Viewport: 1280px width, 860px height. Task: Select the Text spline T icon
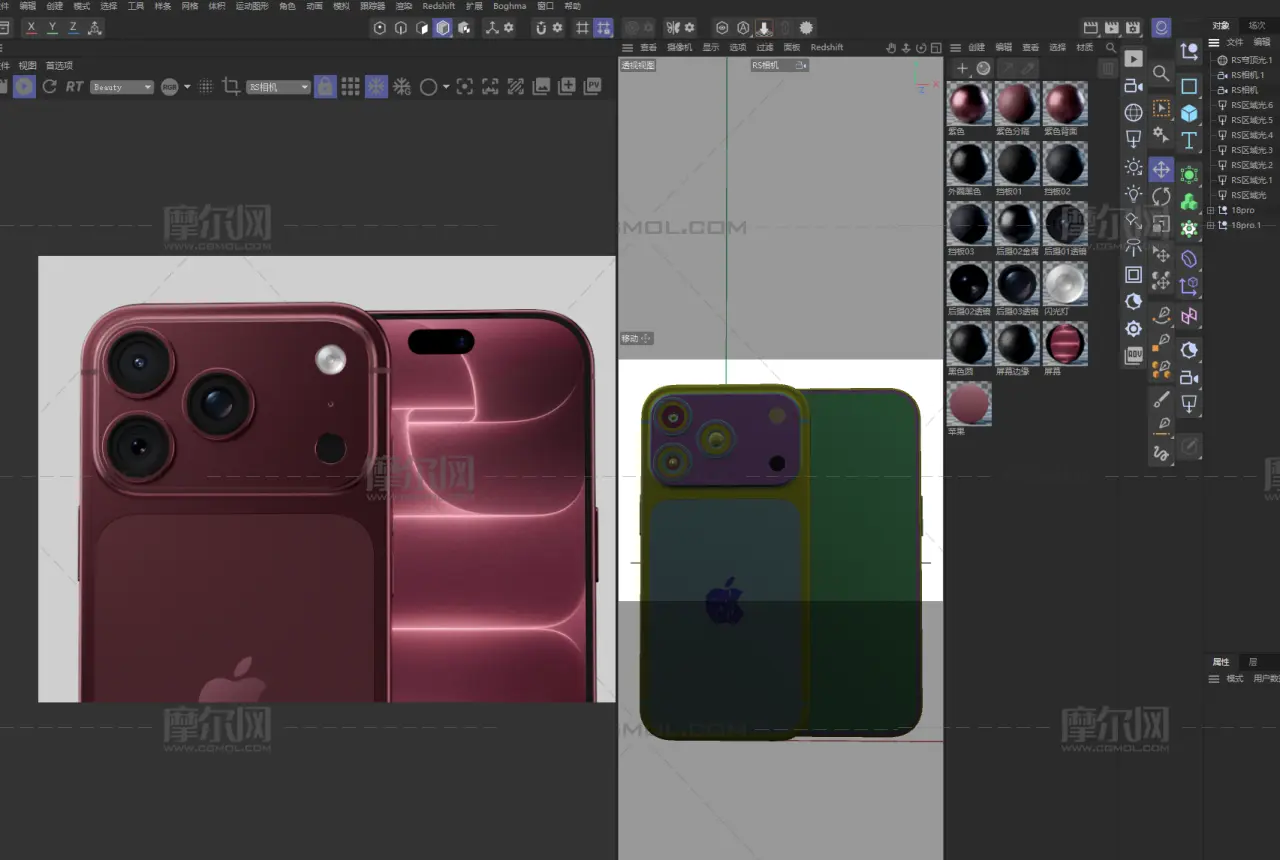1189,140
